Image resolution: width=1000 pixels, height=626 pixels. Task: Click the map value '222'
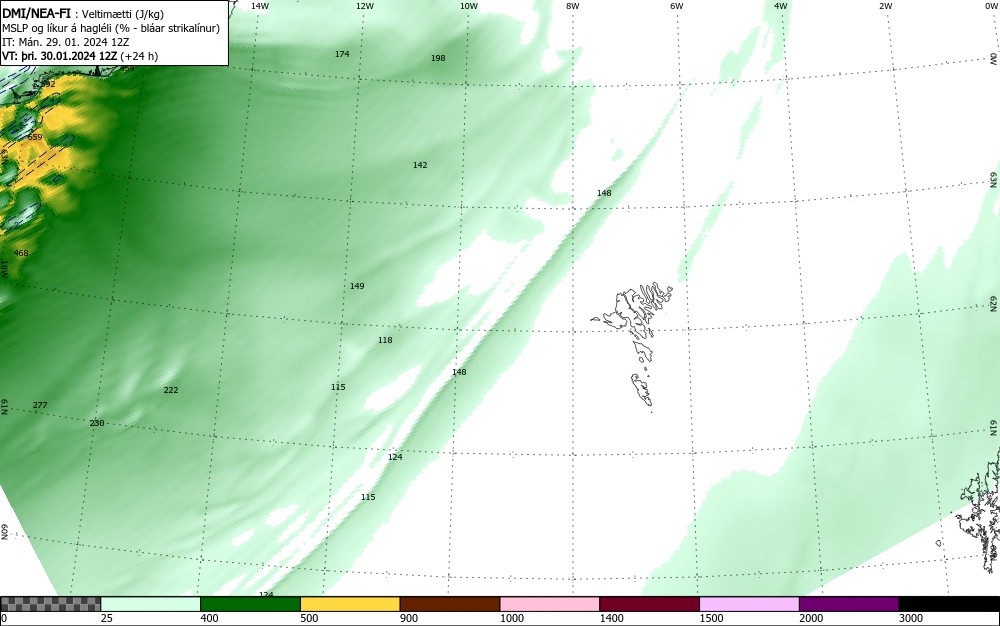[x=171, y=390]
